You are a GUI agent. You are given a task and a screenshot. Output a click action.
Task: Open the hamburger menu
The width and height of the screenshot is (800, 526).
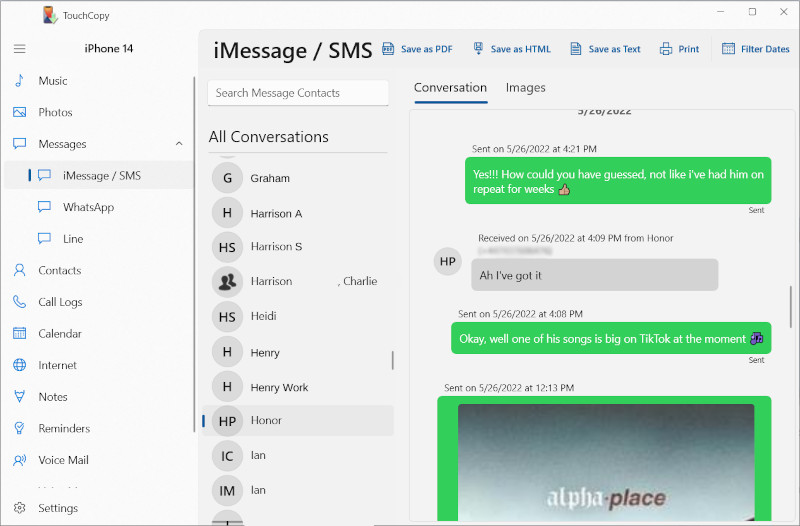click(19, 49)
